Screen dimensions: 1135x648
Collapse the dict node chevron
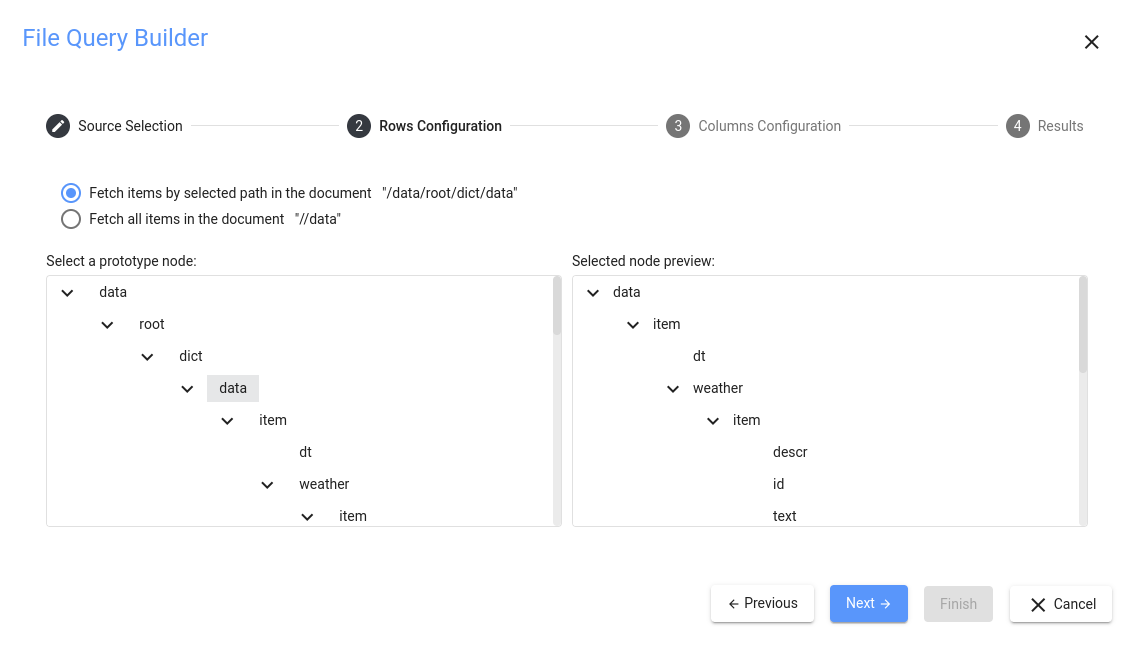[x=147, y=357]
